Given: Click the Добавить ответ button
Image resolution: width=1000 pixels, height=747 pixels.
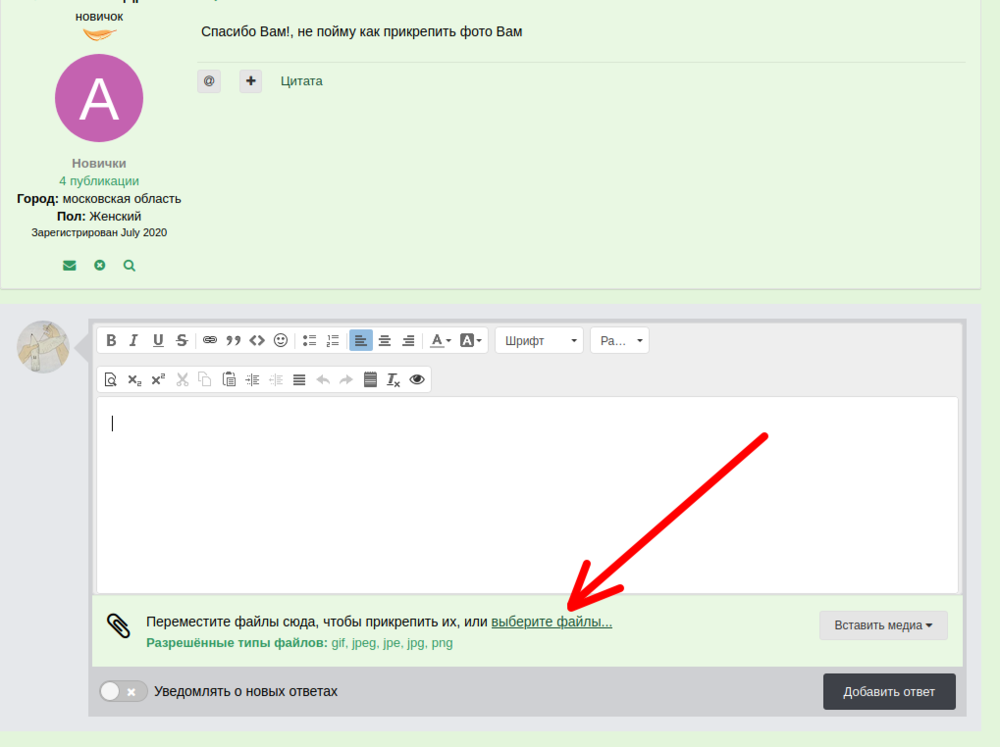Looking at the screenshot, I should click(889, 692).
